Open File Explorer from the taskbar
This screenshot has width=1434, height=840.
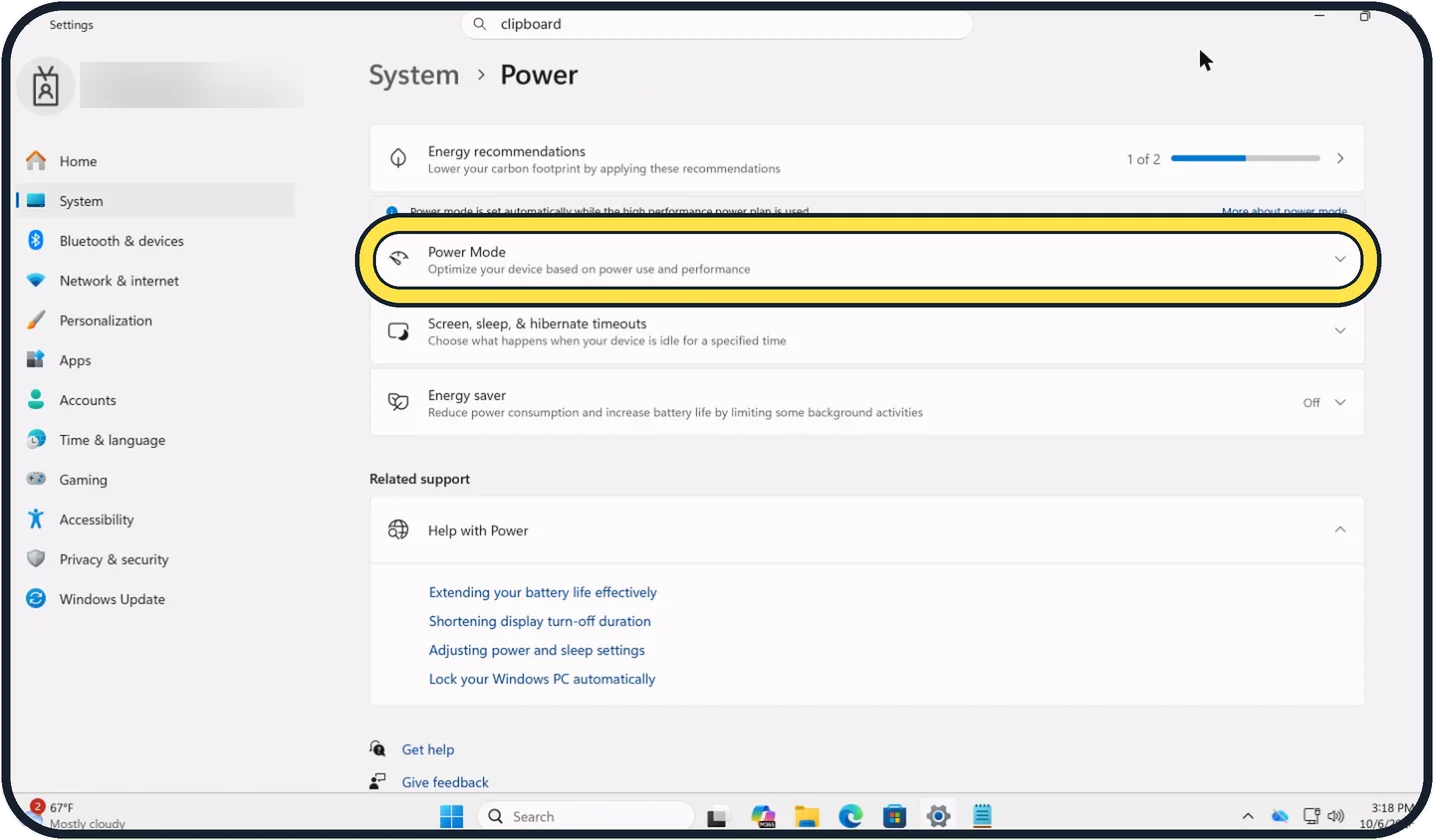[807, 816]
